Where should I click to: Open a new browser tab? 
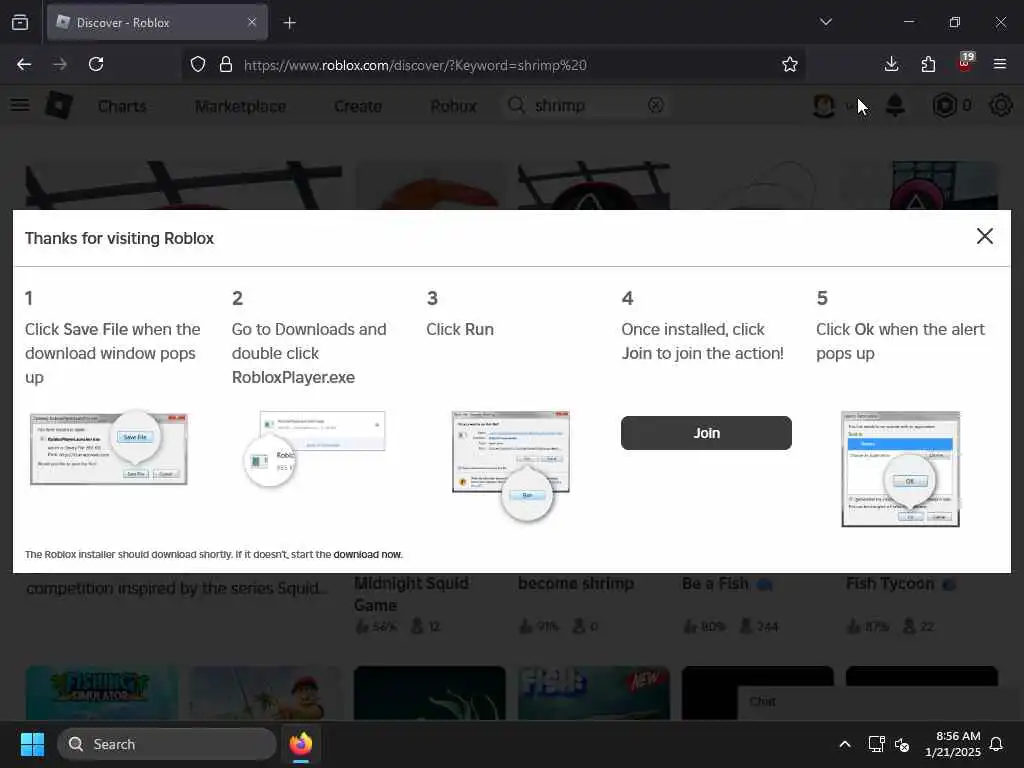[289, 23]
